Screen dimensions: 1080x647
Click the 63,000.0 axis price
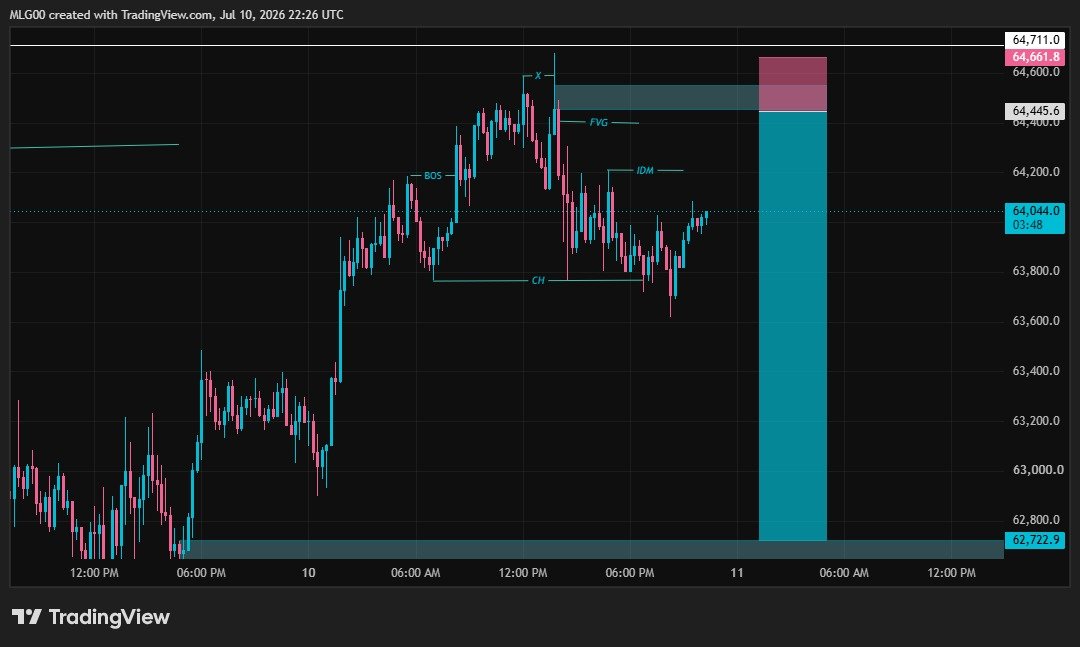(1037, 470)
